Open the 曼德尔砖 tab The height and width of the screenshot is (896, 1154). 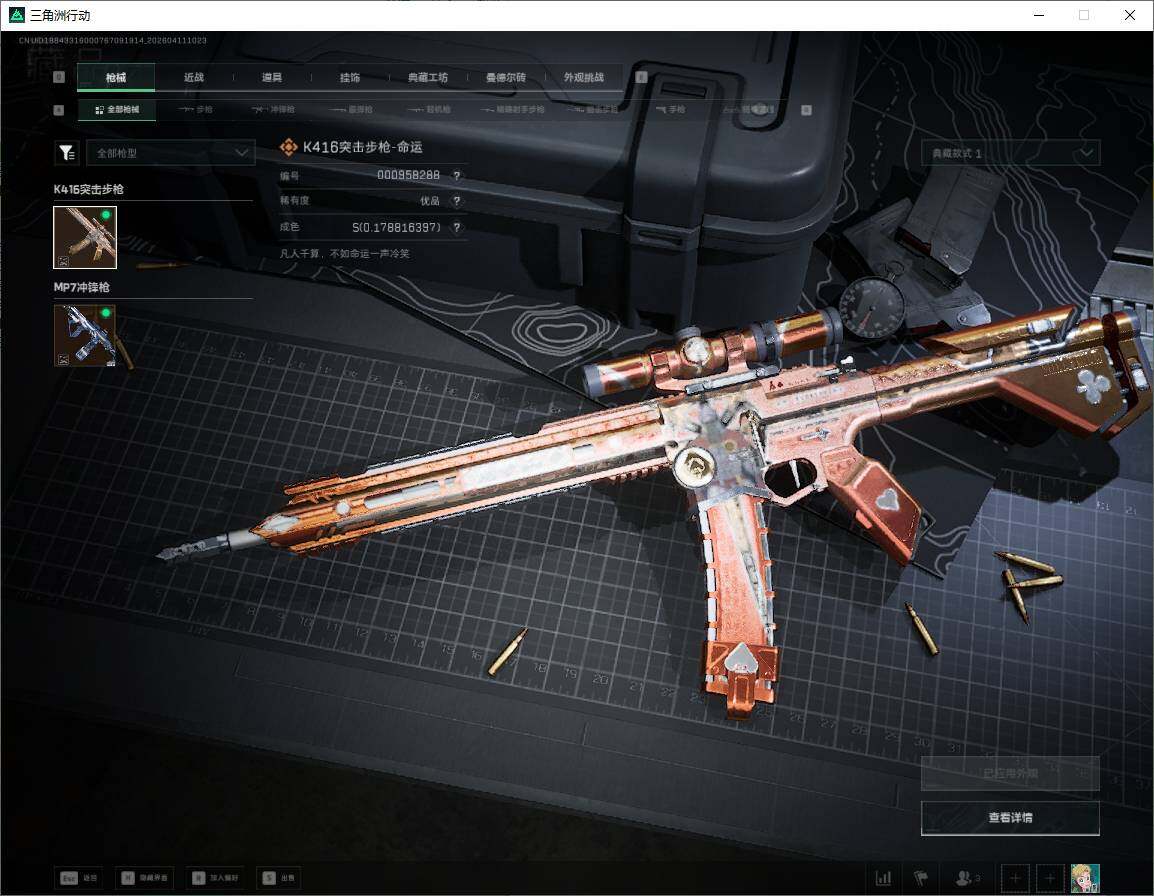[x=506, y=77]
